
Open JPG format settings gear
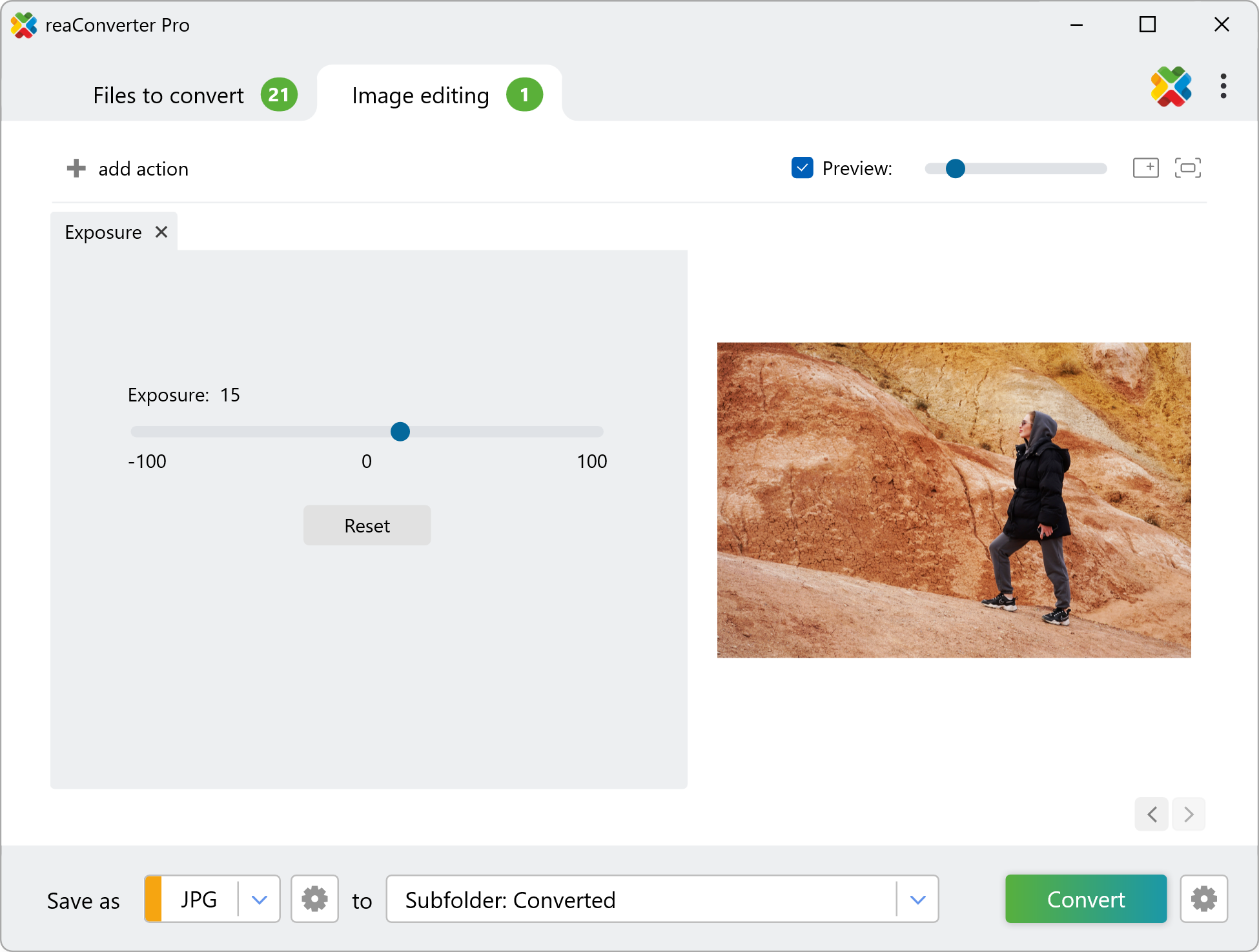[x=314, y=898]
